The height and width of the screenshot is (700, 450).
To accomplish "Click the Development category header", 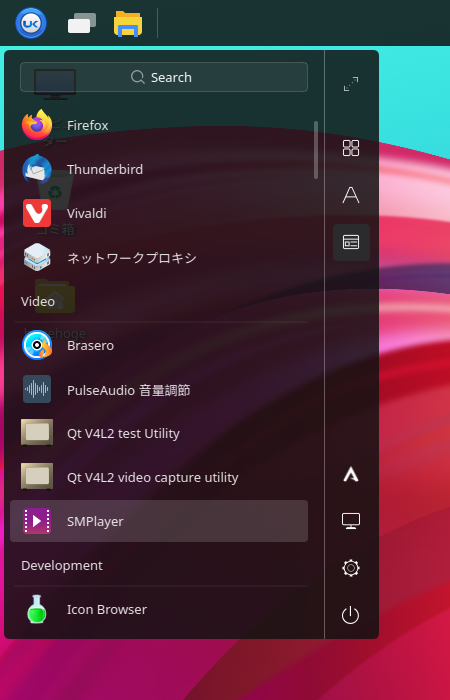I will pos(62,566).
